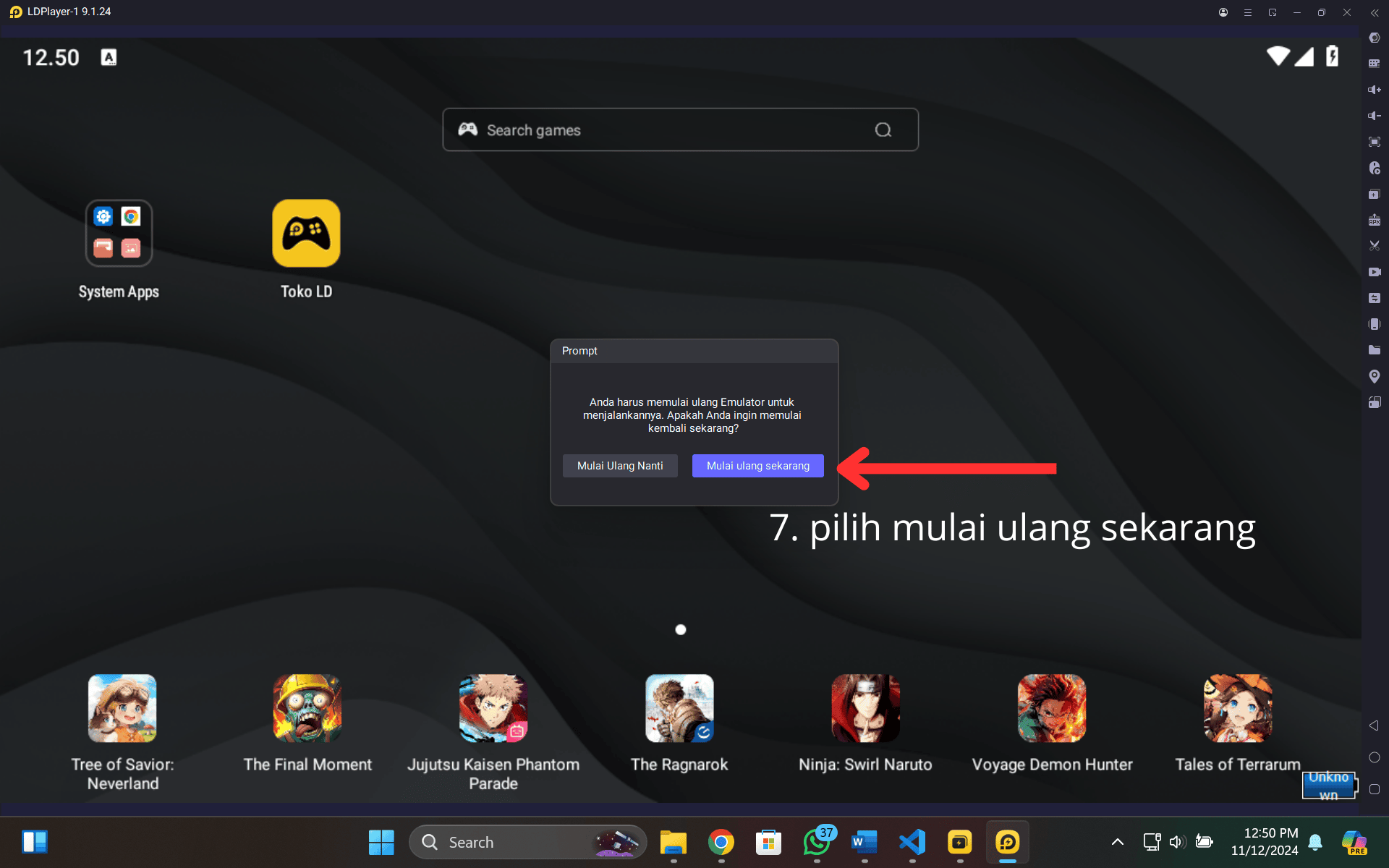This screenshot has width=1389, height=868.
Task: Open the System Apps folder
Action: pos(119,233)
